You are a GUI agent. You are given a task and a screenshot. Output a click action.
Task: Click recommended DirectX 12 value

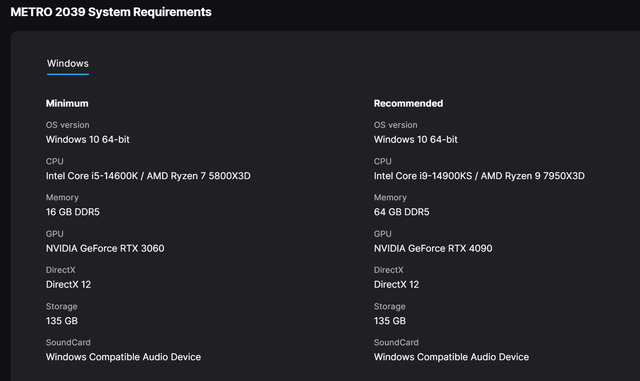click(396, 285)
